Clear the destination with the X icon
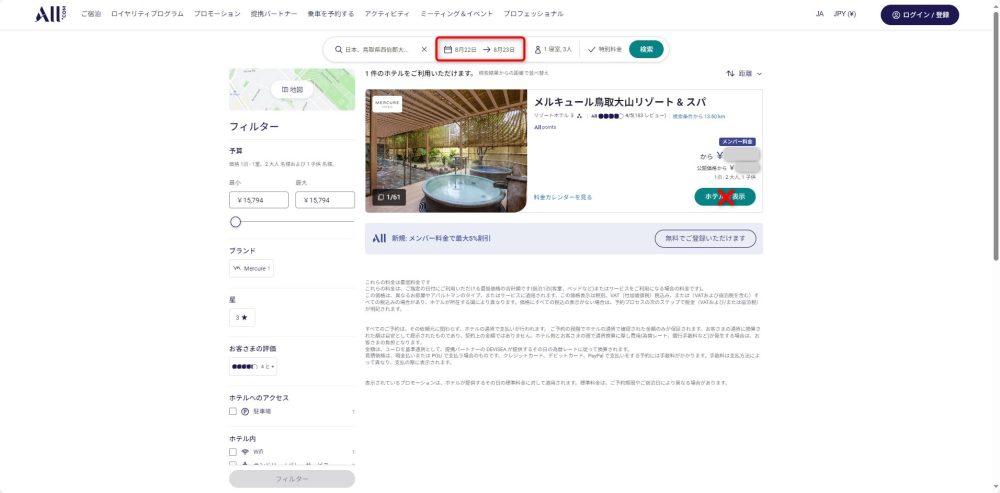This screenshot has height=493, width=1000. (x=424, y=49)
